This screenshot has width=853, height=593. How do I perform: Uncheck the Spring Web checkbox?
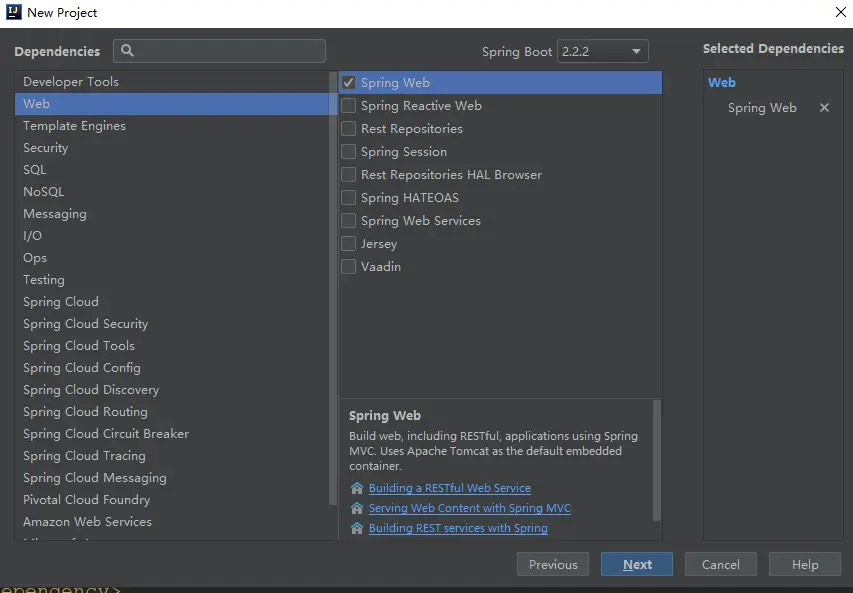348,83
